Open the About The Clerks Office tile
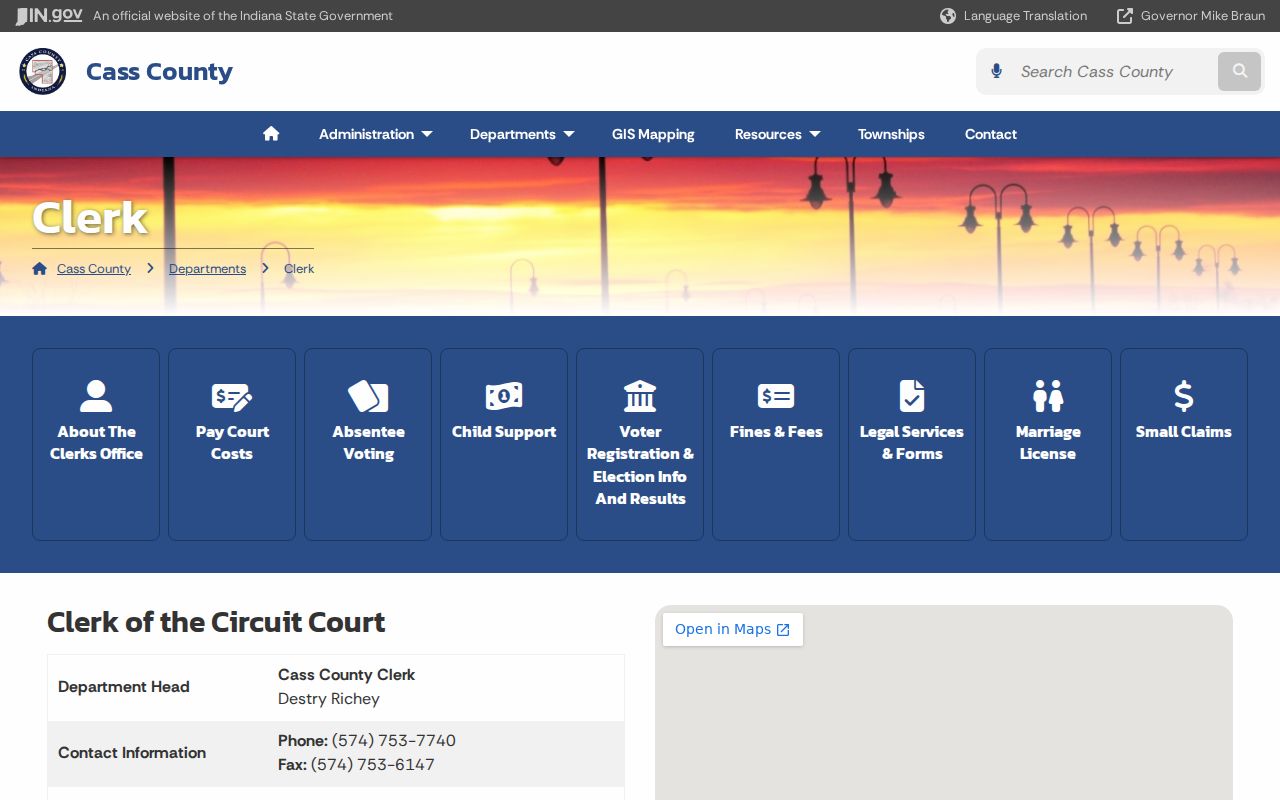 (x=96, y=444)
